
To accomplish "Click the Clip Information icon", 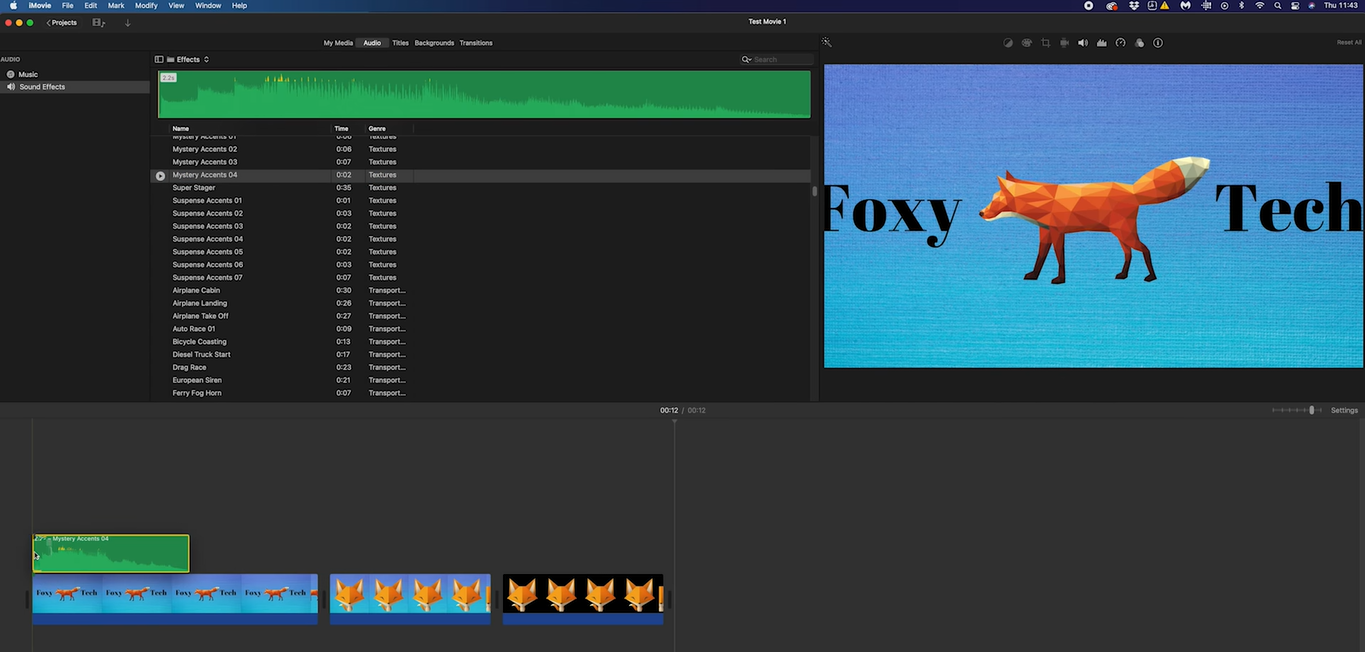I will click(x=1157, y=42).
